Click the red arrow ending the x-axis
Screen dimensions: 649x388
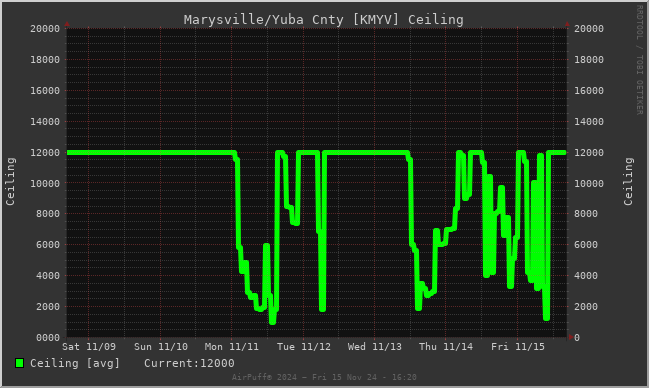tap(571, 337)
